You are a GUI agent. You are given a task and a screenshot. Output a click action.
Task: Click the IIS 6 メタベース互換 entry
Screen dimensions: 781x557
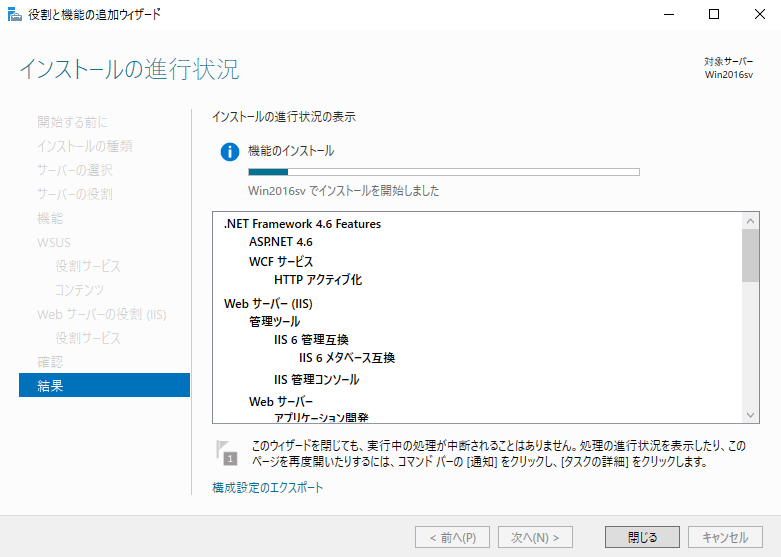click(347, 358)
